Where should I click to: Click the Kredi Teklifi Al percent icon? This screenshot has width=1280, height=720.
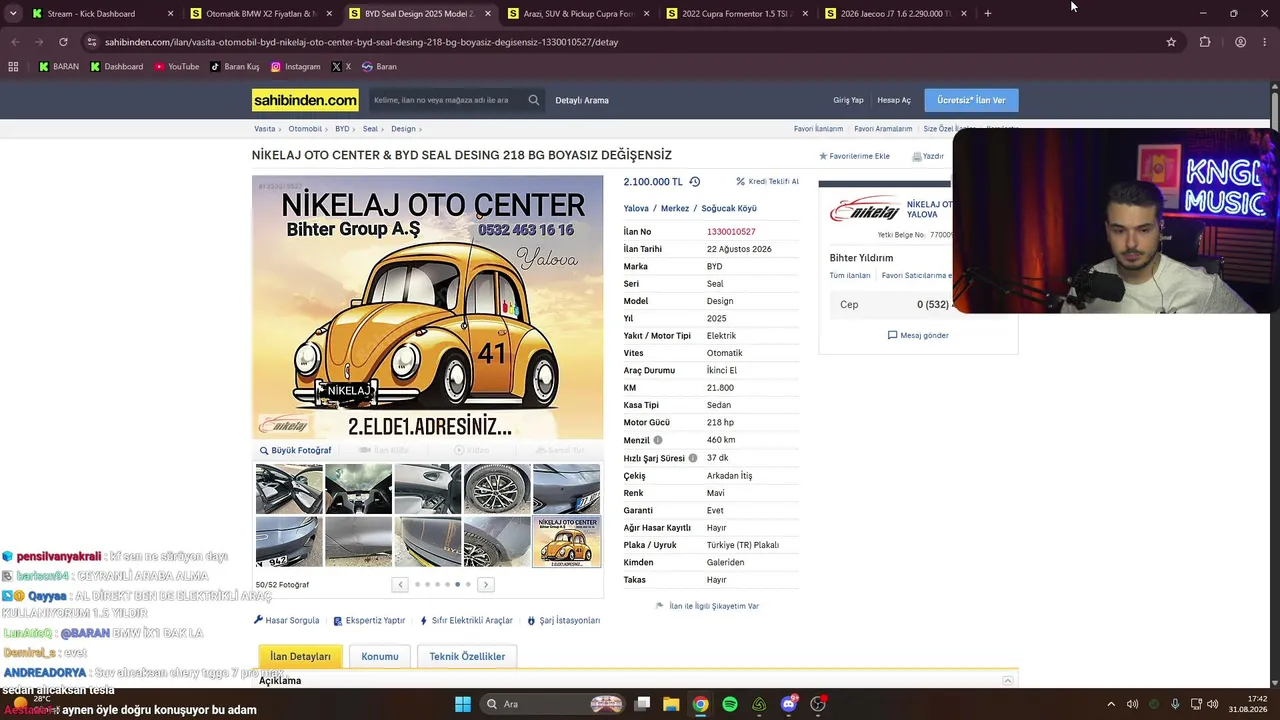[740, 182]
